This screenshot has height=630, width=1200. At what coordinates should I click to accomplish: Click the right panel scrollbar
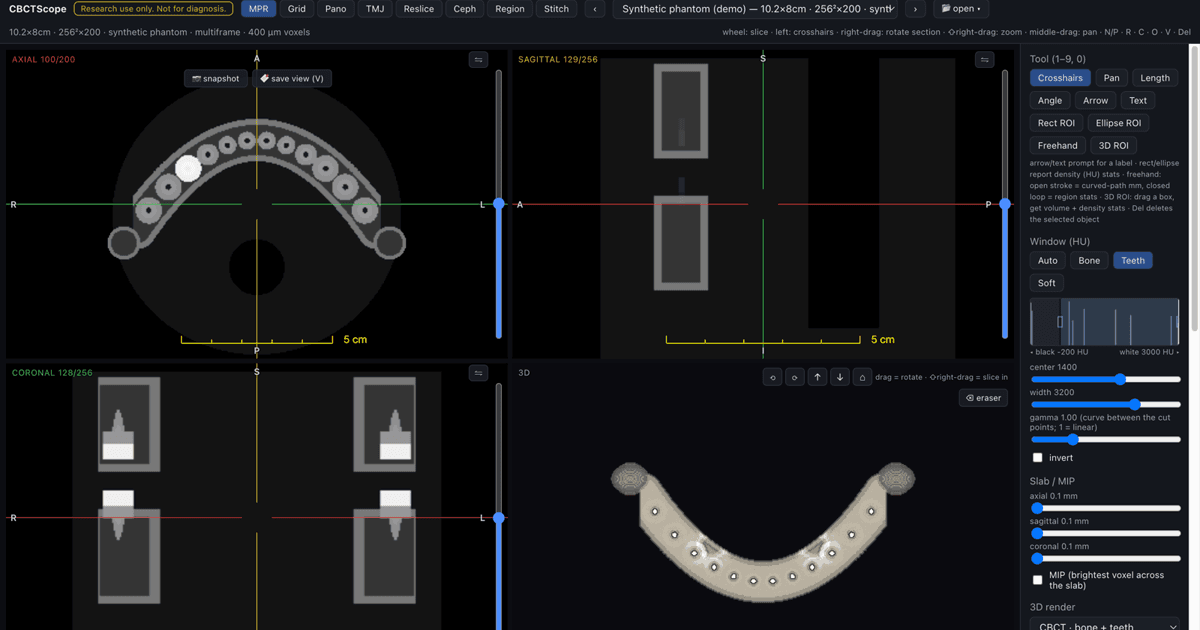1195,190
